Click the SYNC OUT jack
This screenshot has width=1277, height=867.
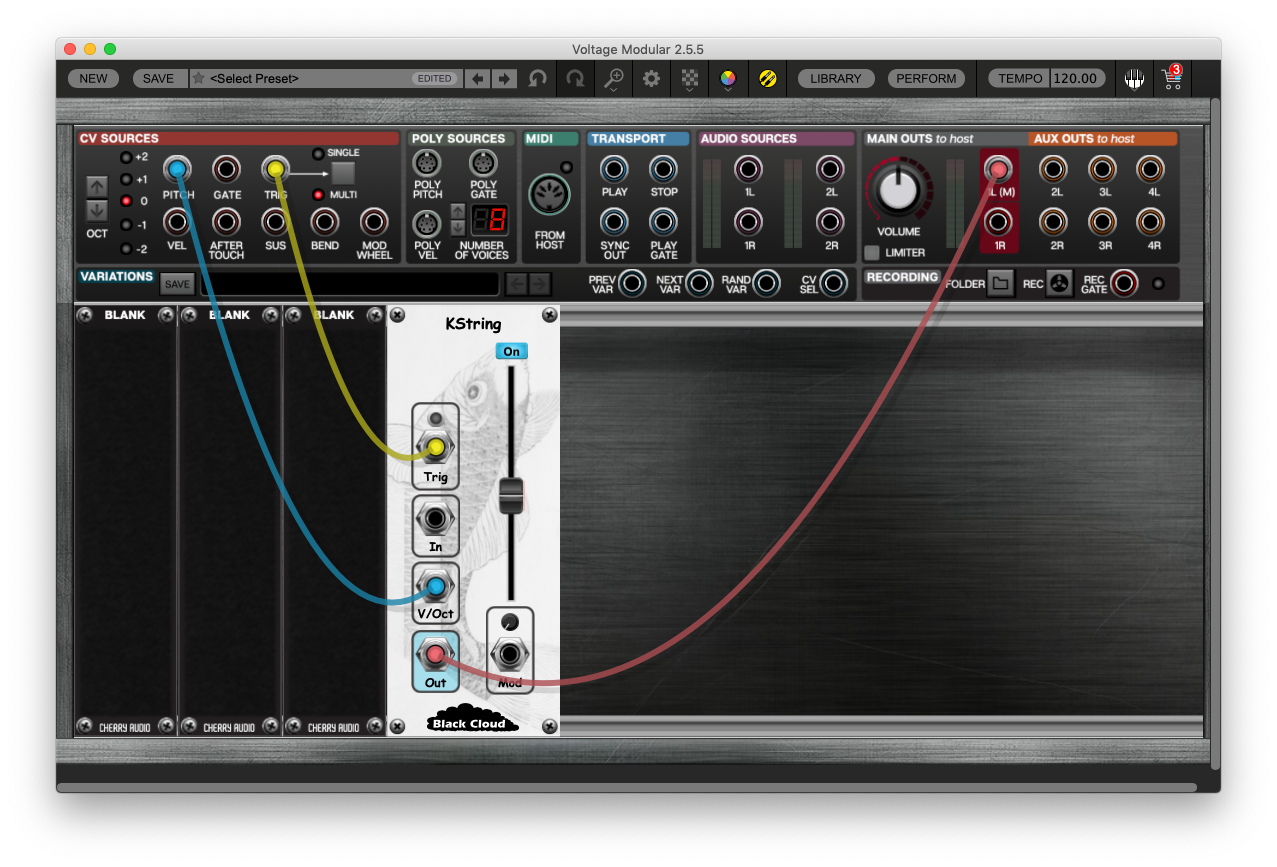tap(614, 222)
